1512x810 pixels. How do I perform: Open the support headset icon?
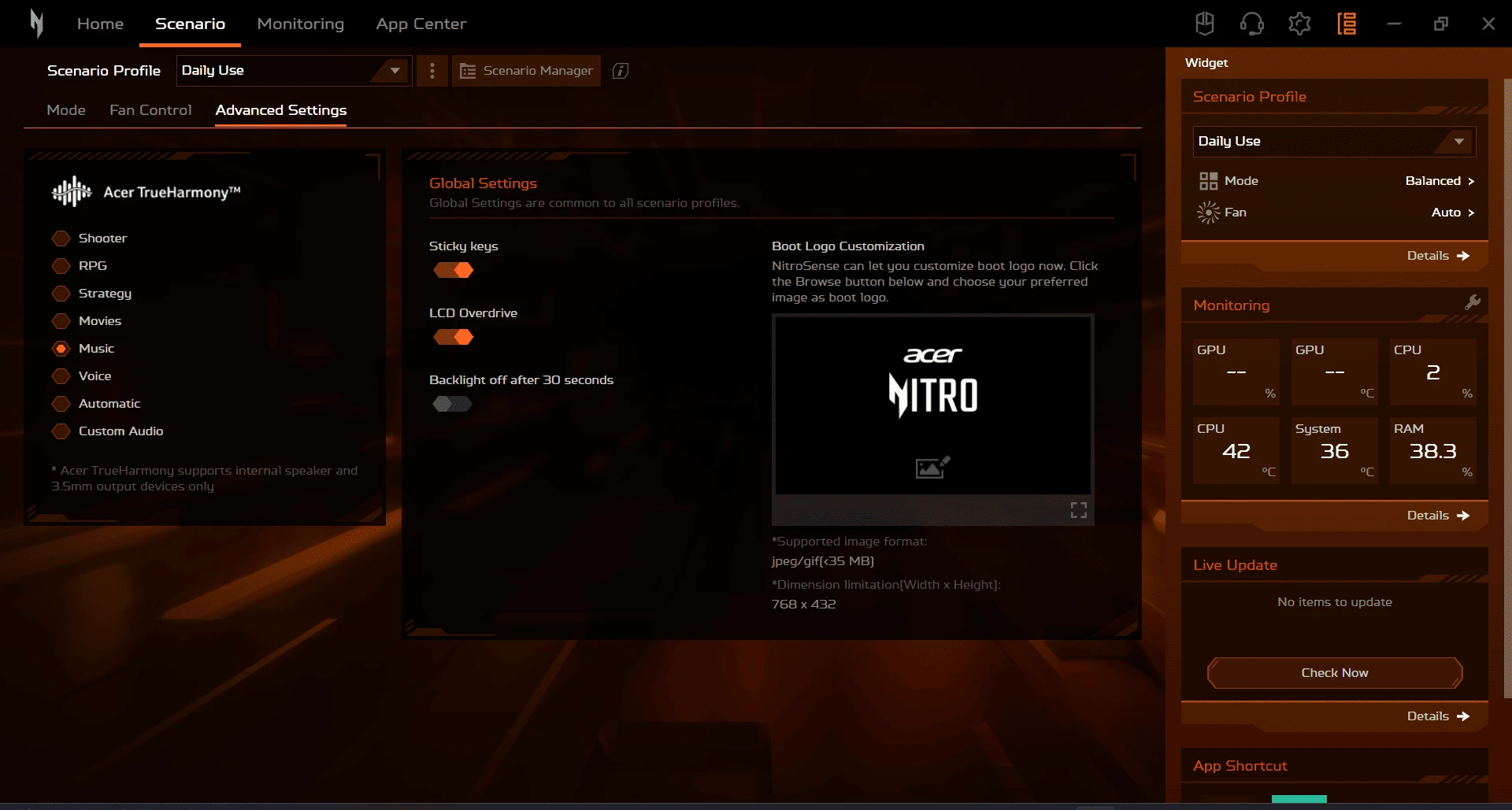[x=1252, y=24]
